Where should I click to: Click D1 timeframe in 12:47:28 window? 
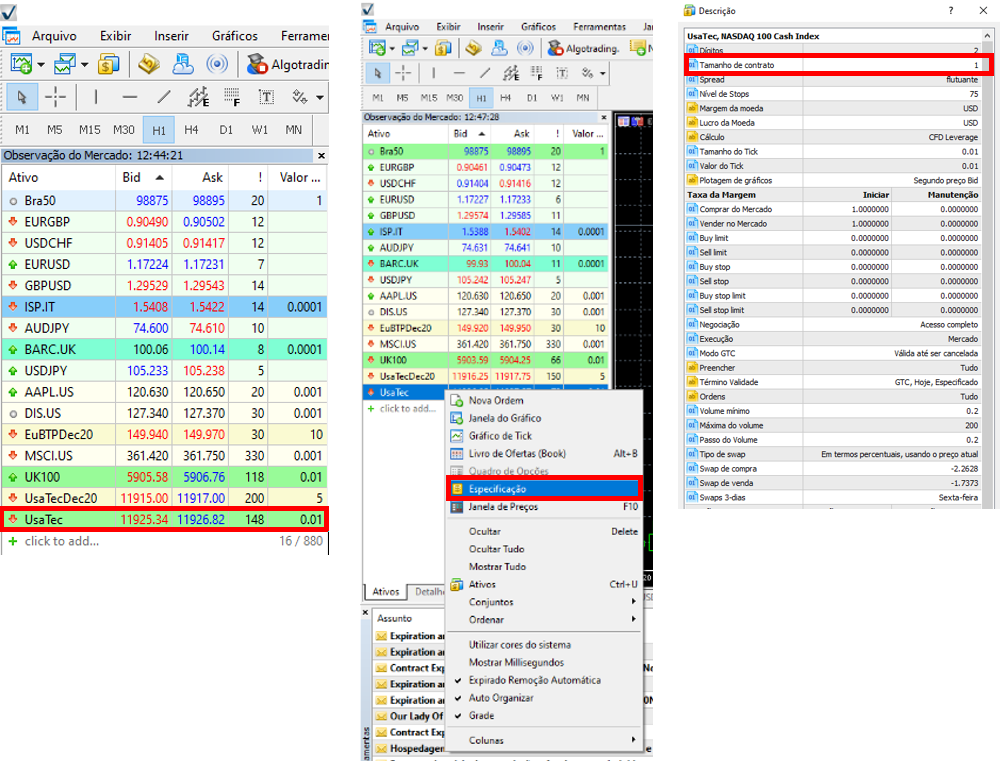click(x=532, y=98)
